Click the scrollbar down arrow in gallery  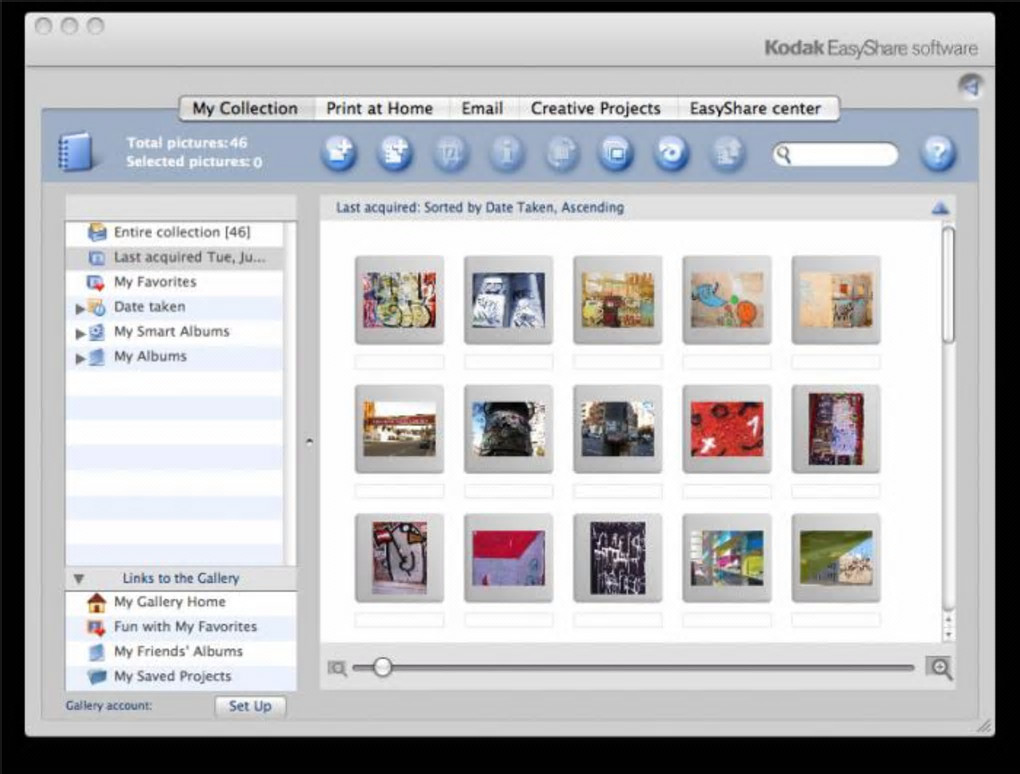(948, 634)
